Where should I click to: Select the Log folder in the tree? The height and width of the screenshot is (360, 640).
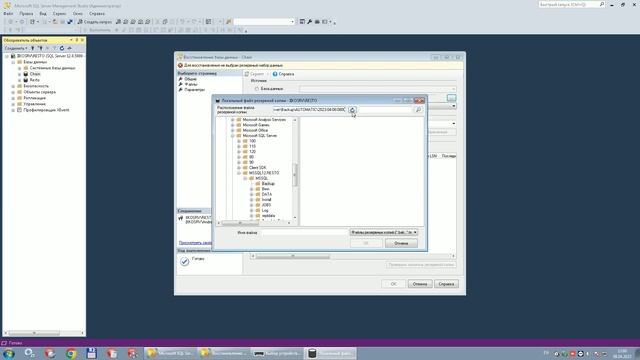click(265, 210)
